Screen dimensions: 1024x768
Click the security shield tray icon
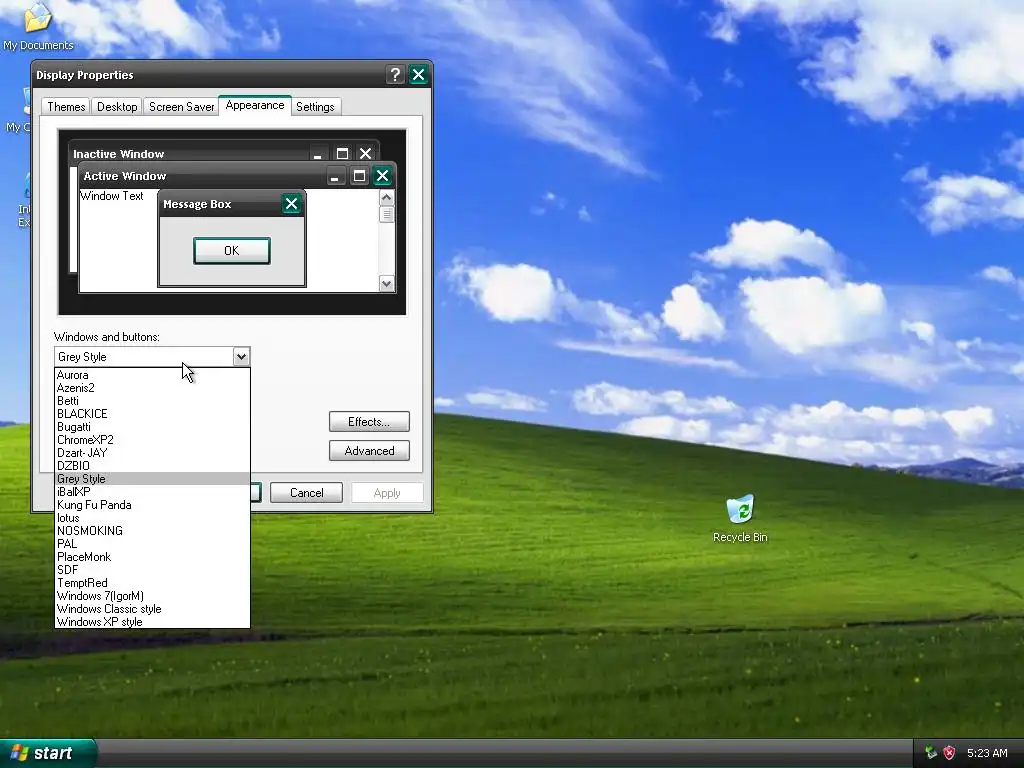click(950, 753)
